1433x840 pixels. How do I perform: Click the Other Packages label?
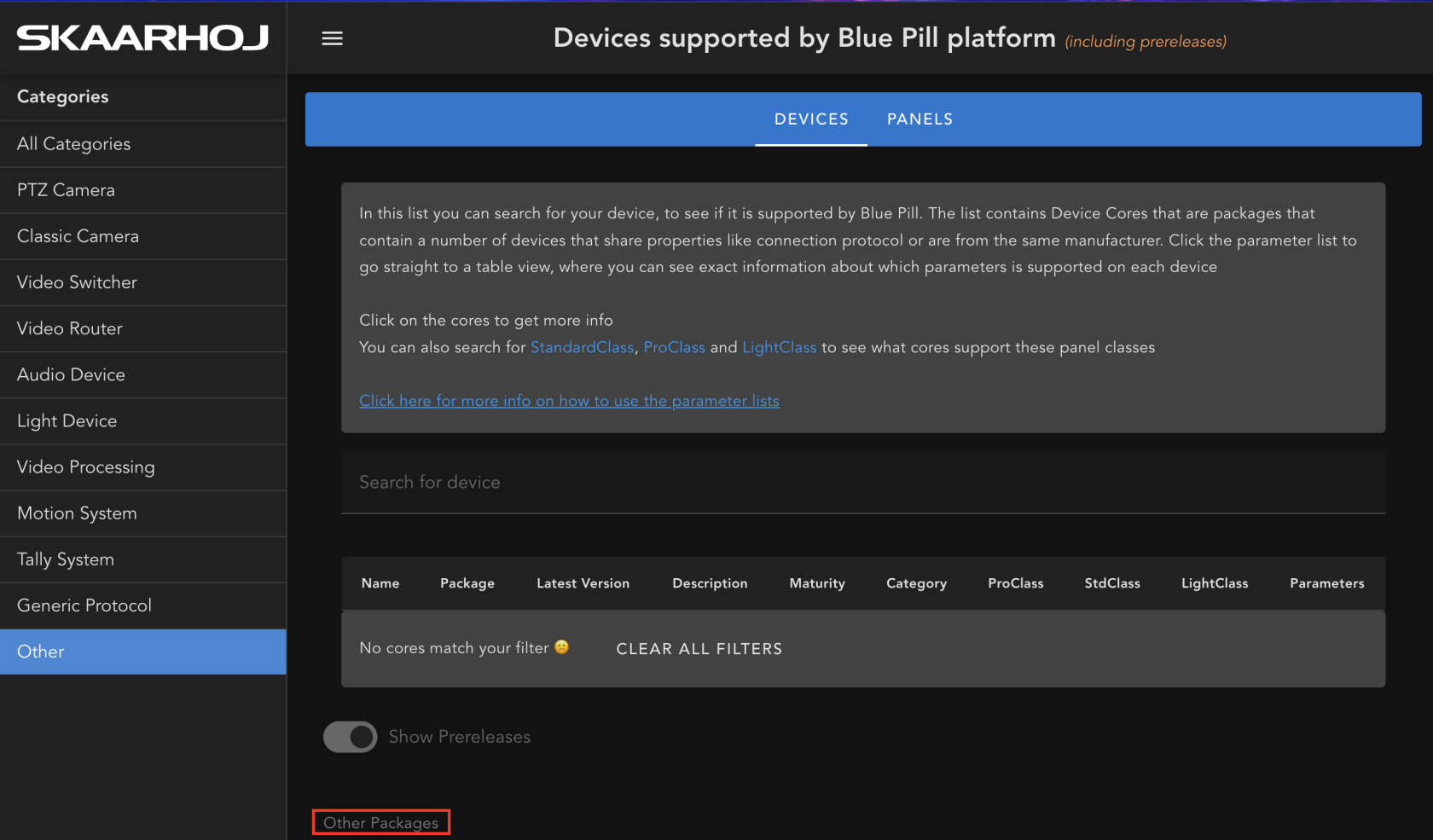click(380, 823)
